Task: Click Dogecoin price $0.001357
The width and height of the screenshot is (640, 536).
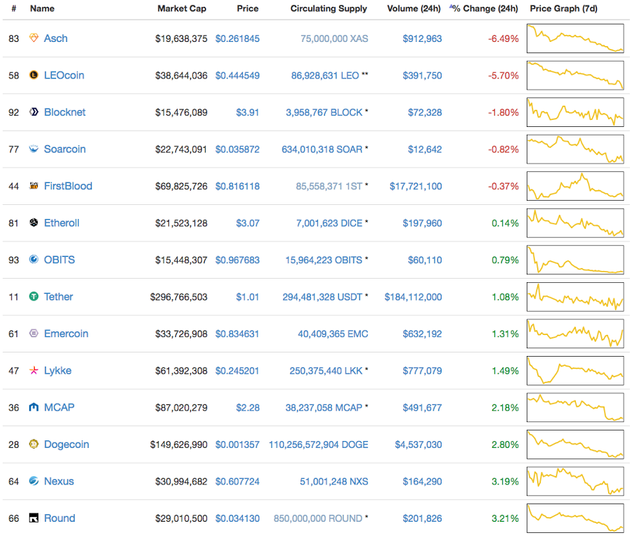Action: point(238,445)
